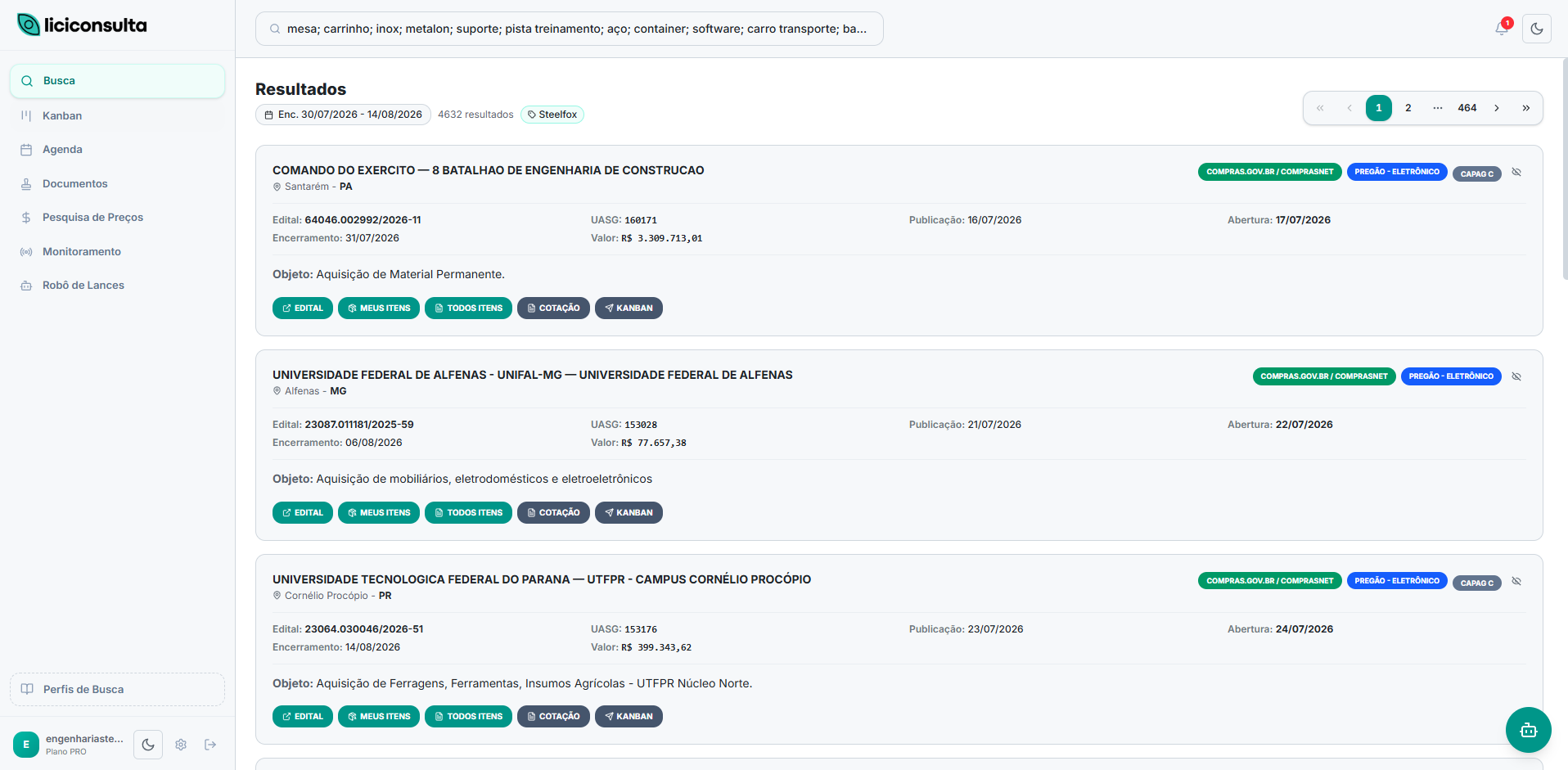Open Meus Itens for UTFPR Cornélio Procópio
Screen dimensions: 1568x770
point(379,717)
